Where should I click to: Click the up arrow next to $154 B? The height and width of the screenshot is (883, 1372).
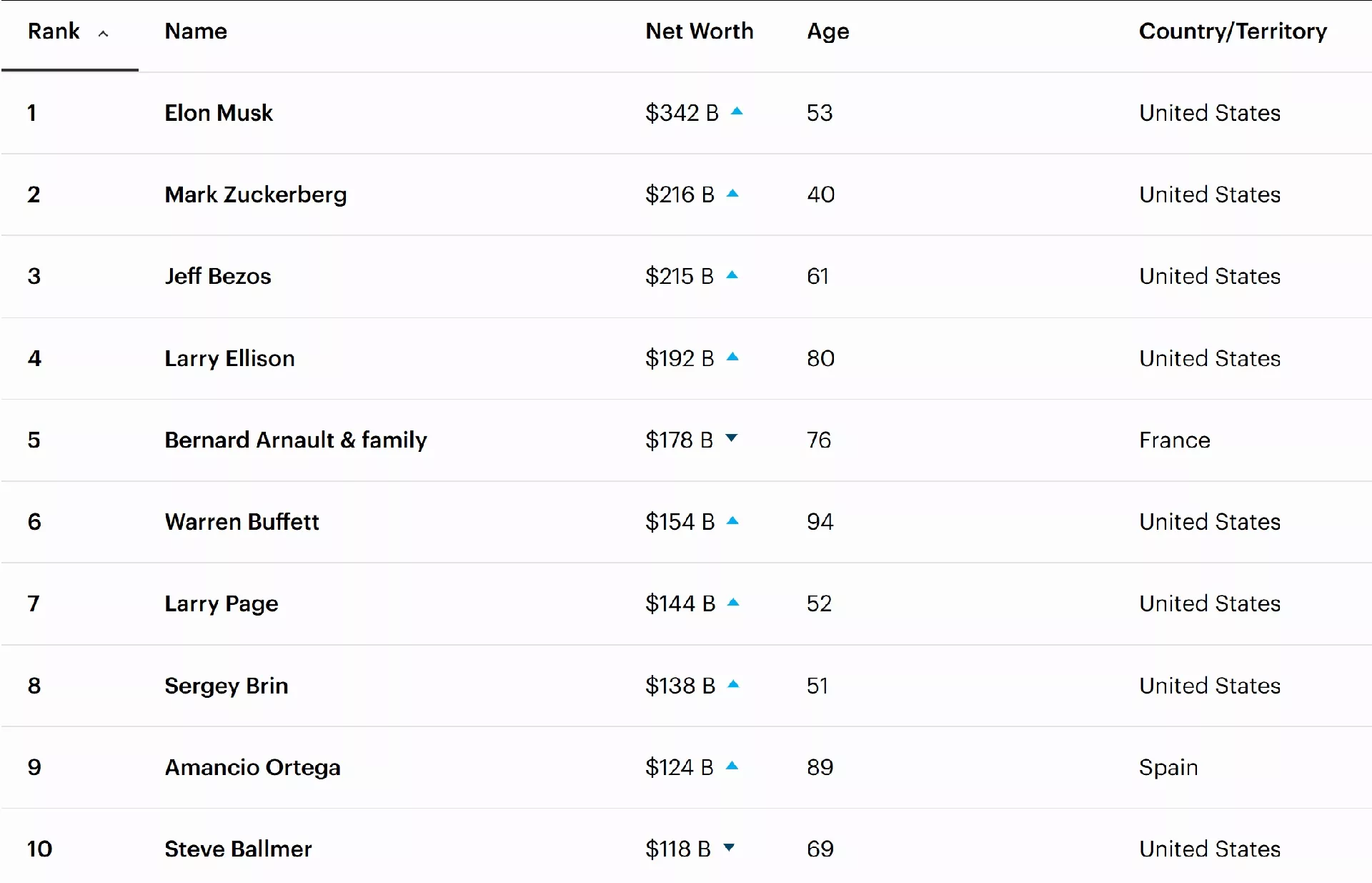732,521
